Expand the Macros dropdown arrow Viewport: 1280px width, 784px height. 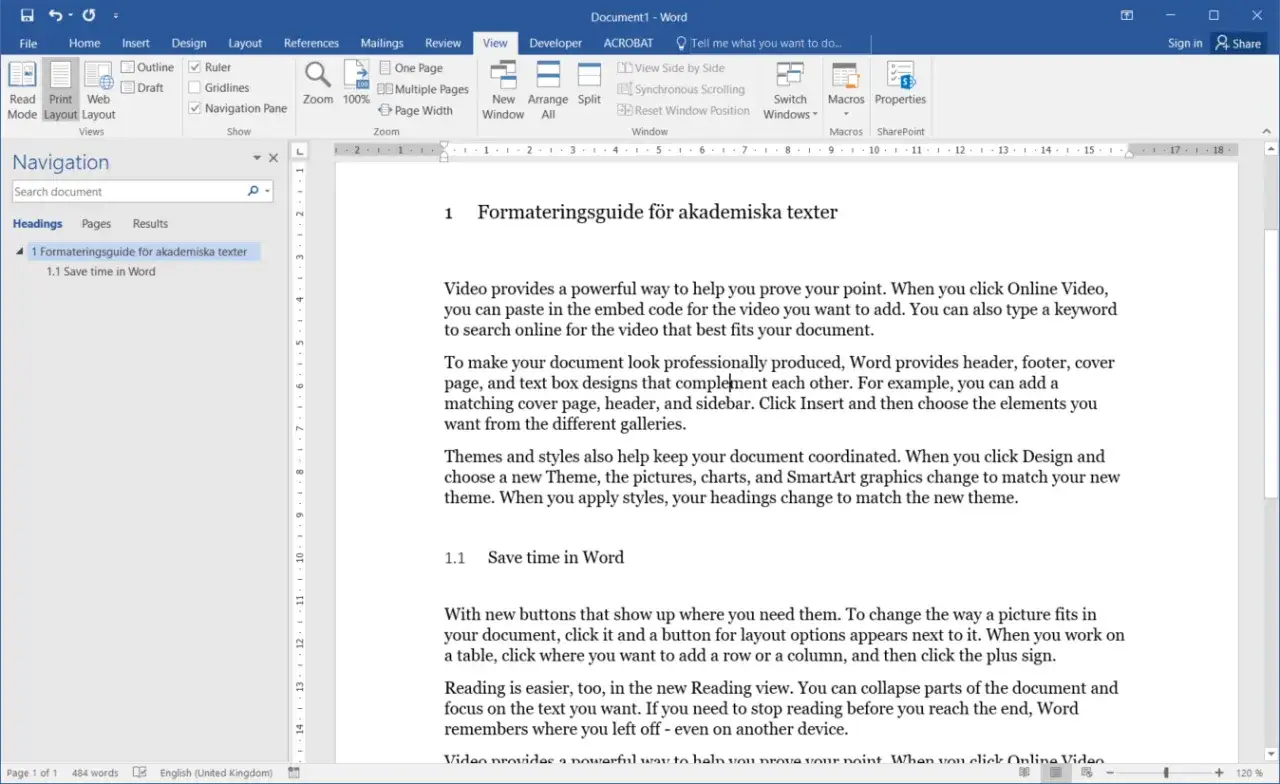(x=846, y=114)
